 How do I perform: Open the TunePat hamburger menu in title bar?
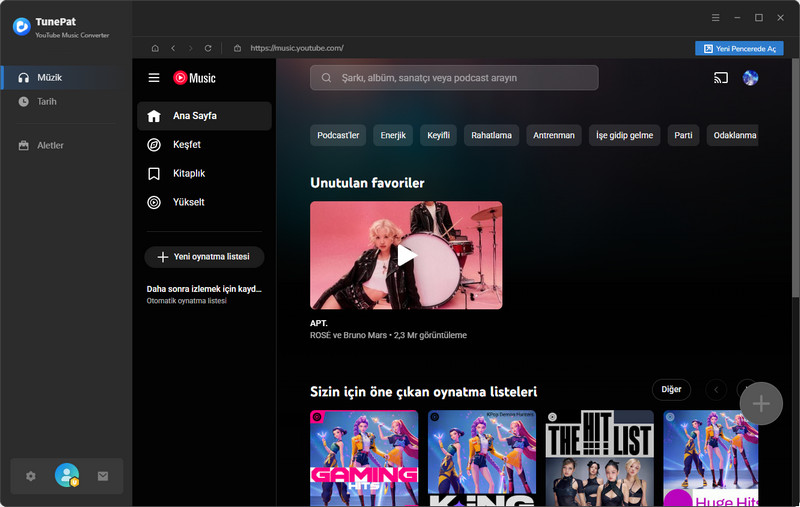pyautogui.click(x=716, y=18)
